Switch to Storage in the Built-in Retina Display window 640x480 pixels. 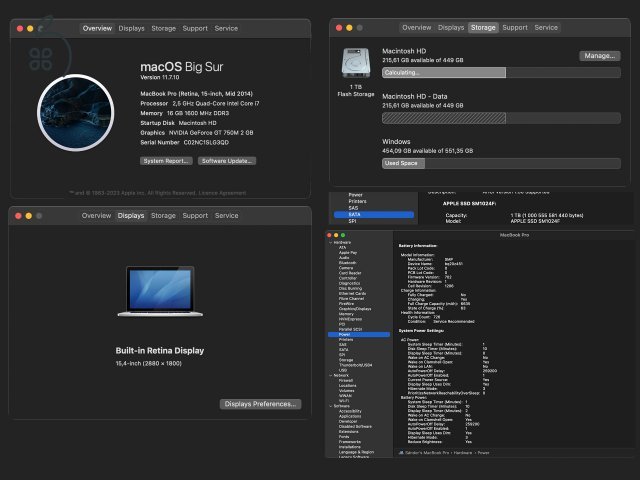pos(163,216)
